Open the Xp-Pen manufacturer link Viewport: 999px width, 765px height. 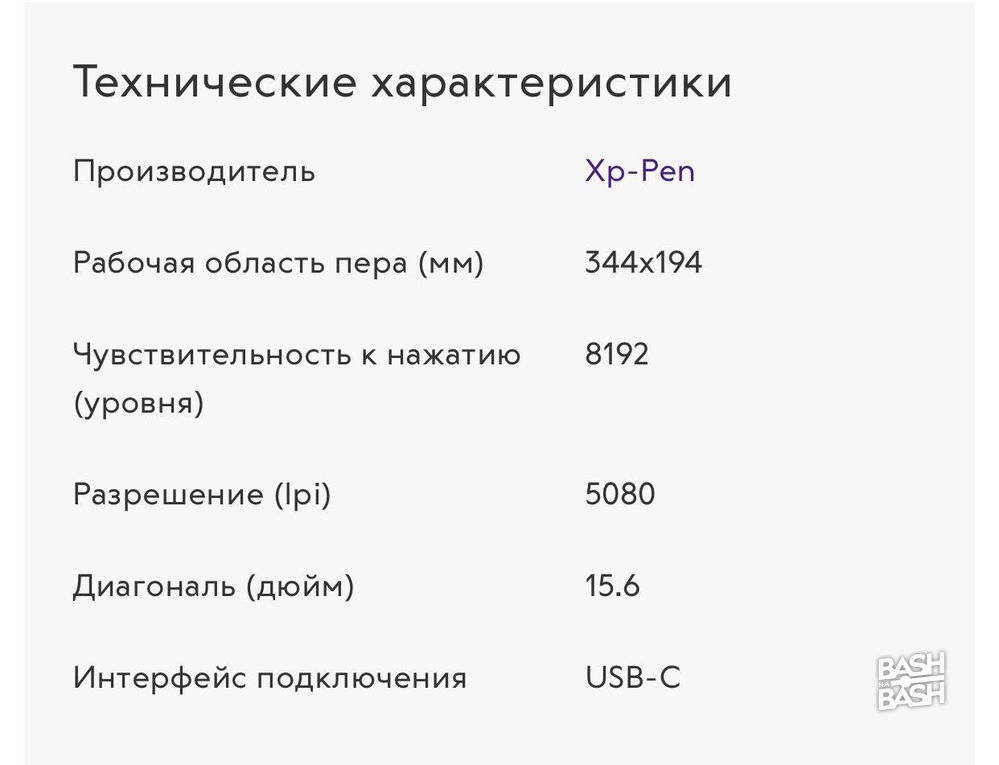[640, 171]
